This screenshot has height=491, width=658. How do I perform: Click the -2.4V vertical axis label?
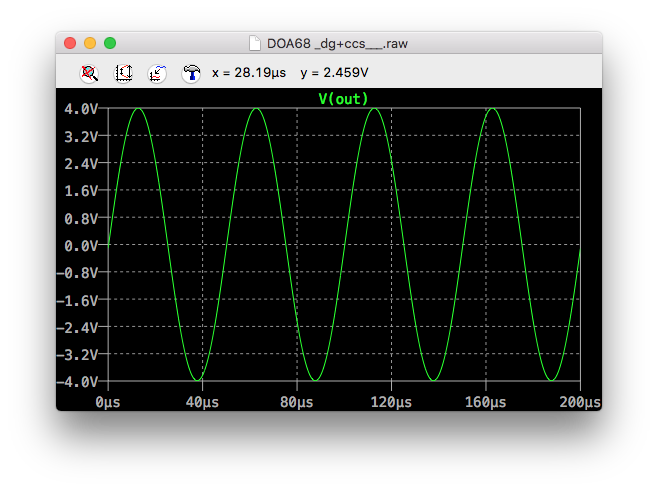click(x=77, y=328)
